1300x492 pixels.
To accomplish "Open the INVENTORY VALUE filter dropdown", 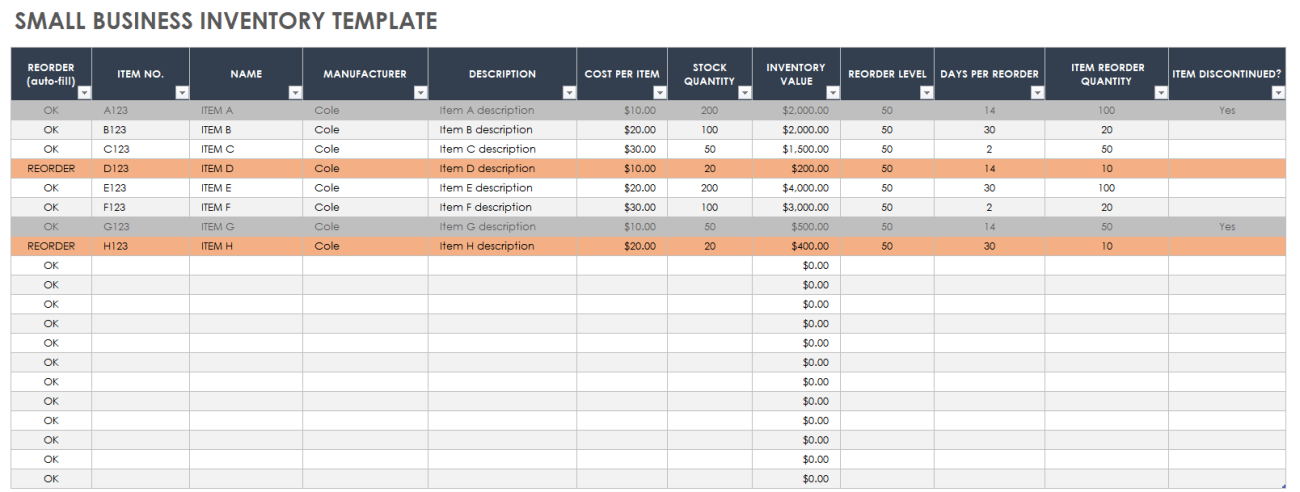I will [832, 92].
